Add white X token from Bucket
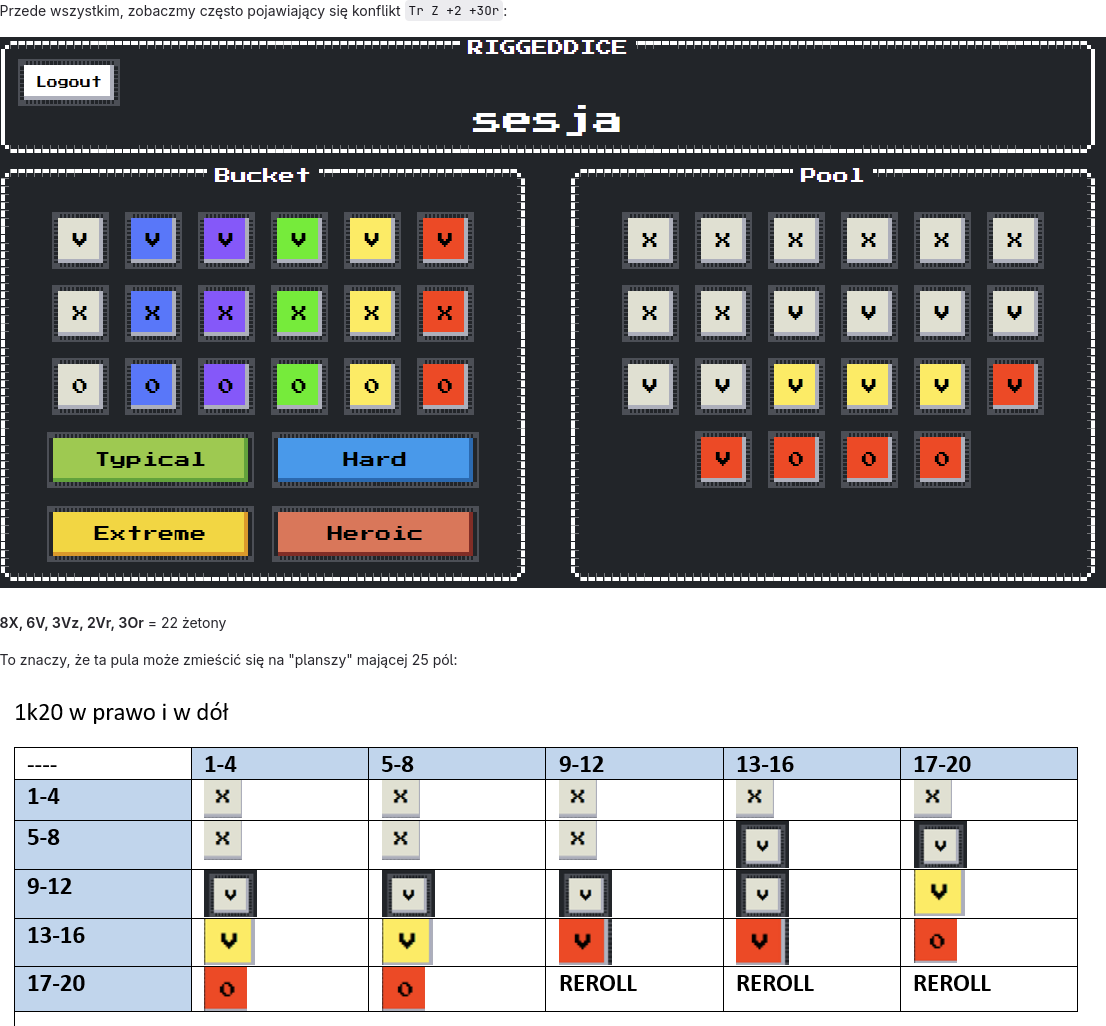Viewport: 1106px width, 1026px height. click(80, 313)
